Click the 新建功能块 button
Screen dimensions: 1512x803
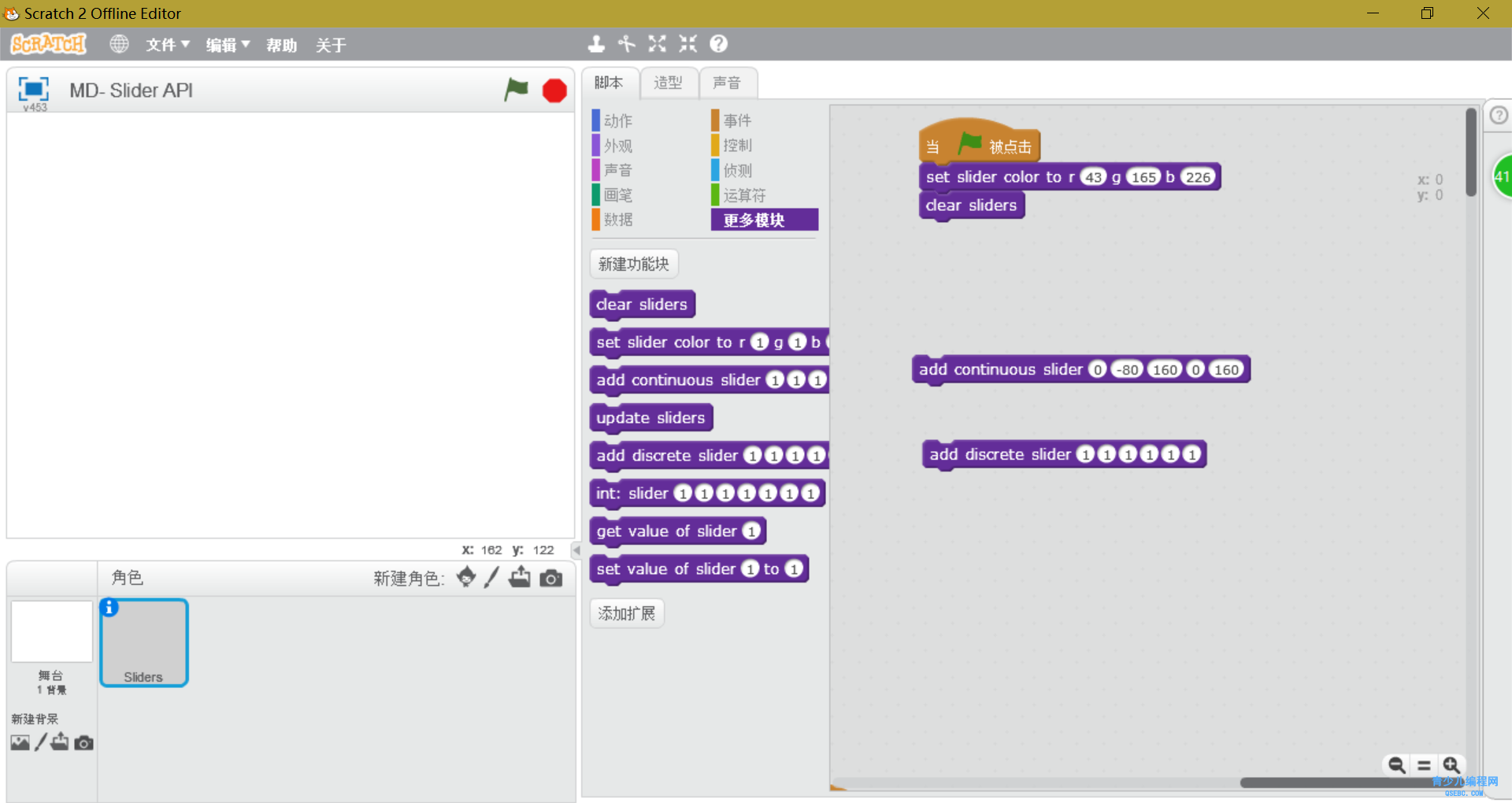click(x=634, y=264)
